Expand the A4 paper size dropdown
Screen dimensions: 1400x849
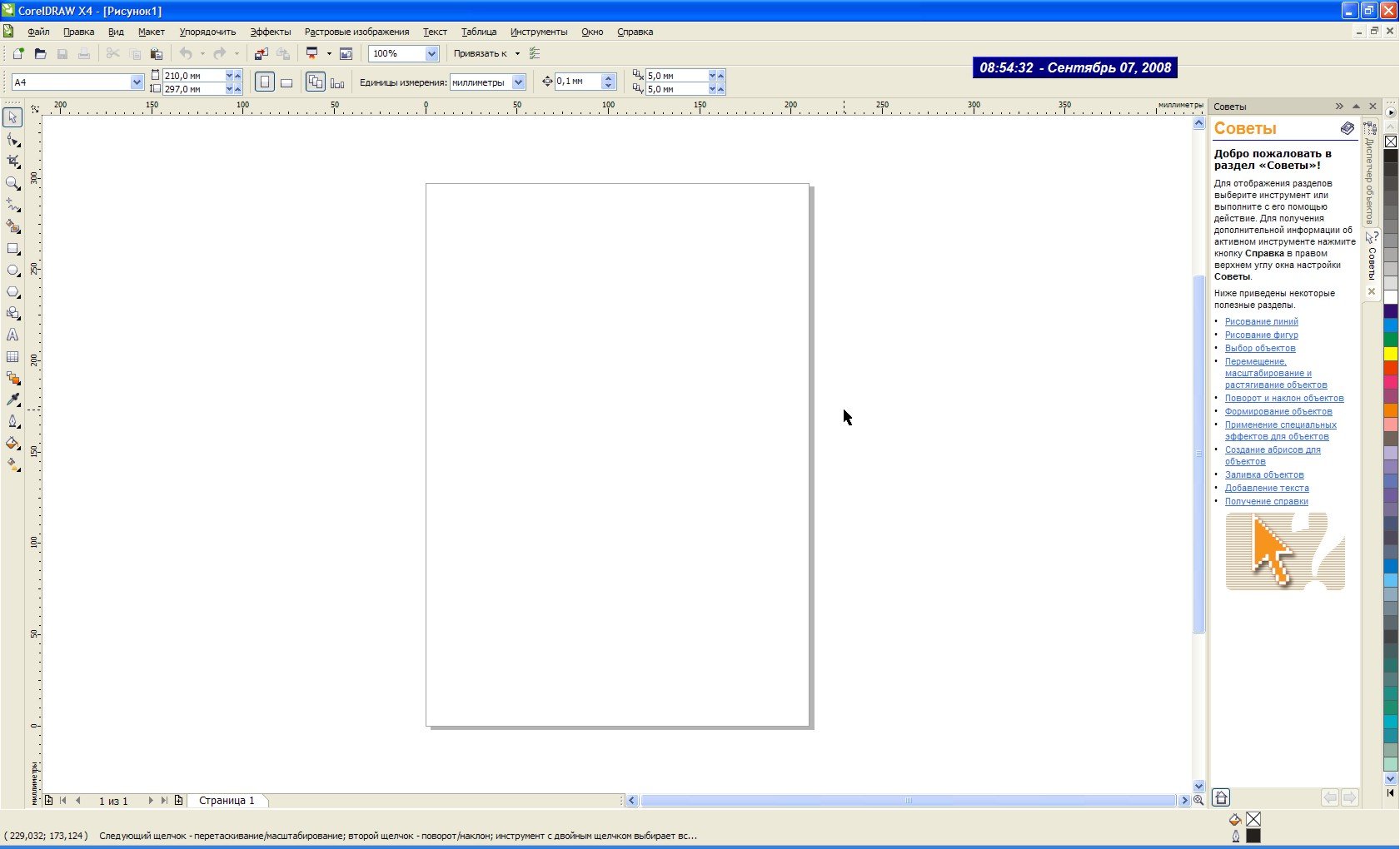point(137,82)
